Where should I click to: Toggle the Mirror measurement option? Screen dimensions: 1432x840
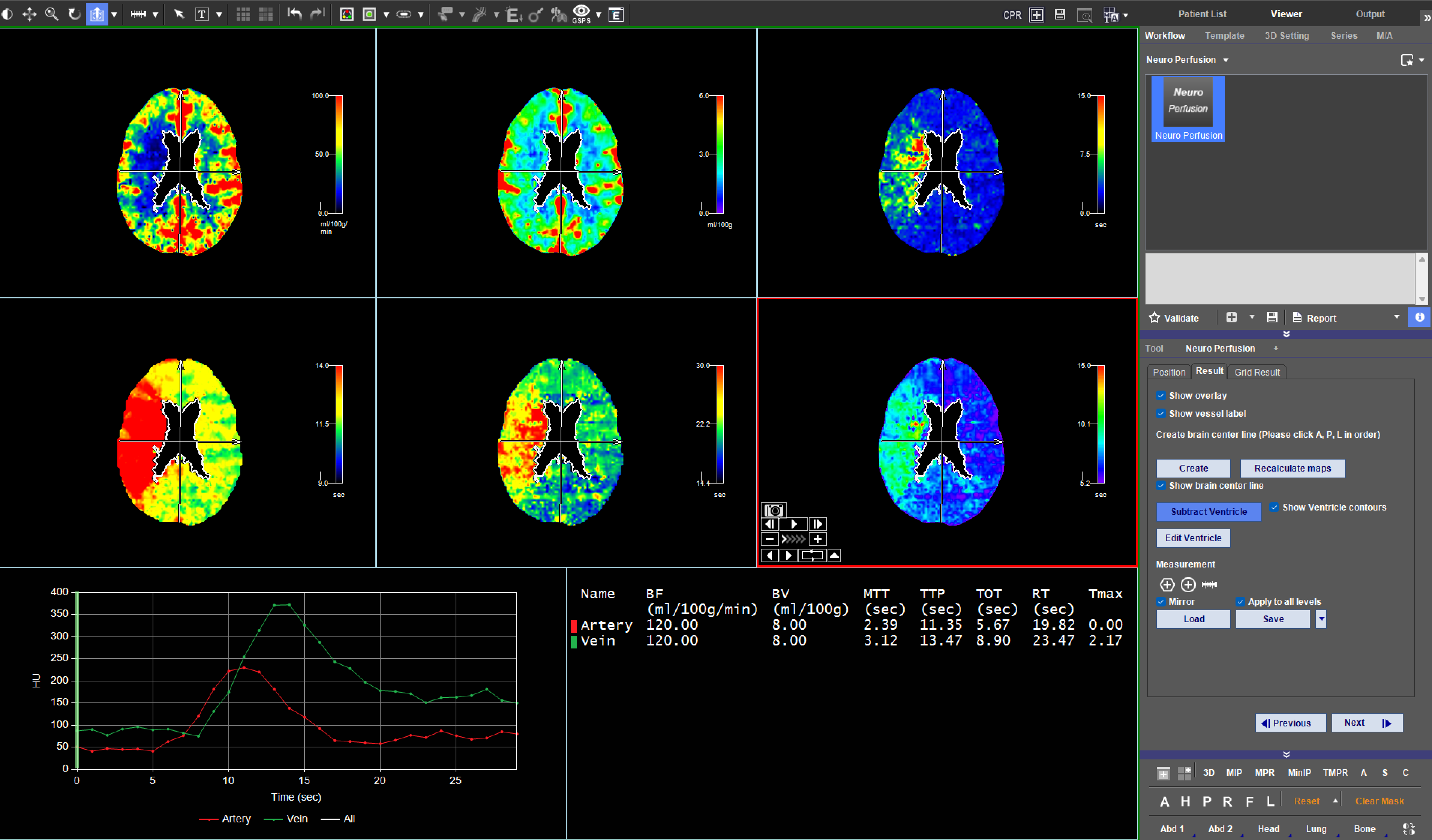tap(1162, 602)
